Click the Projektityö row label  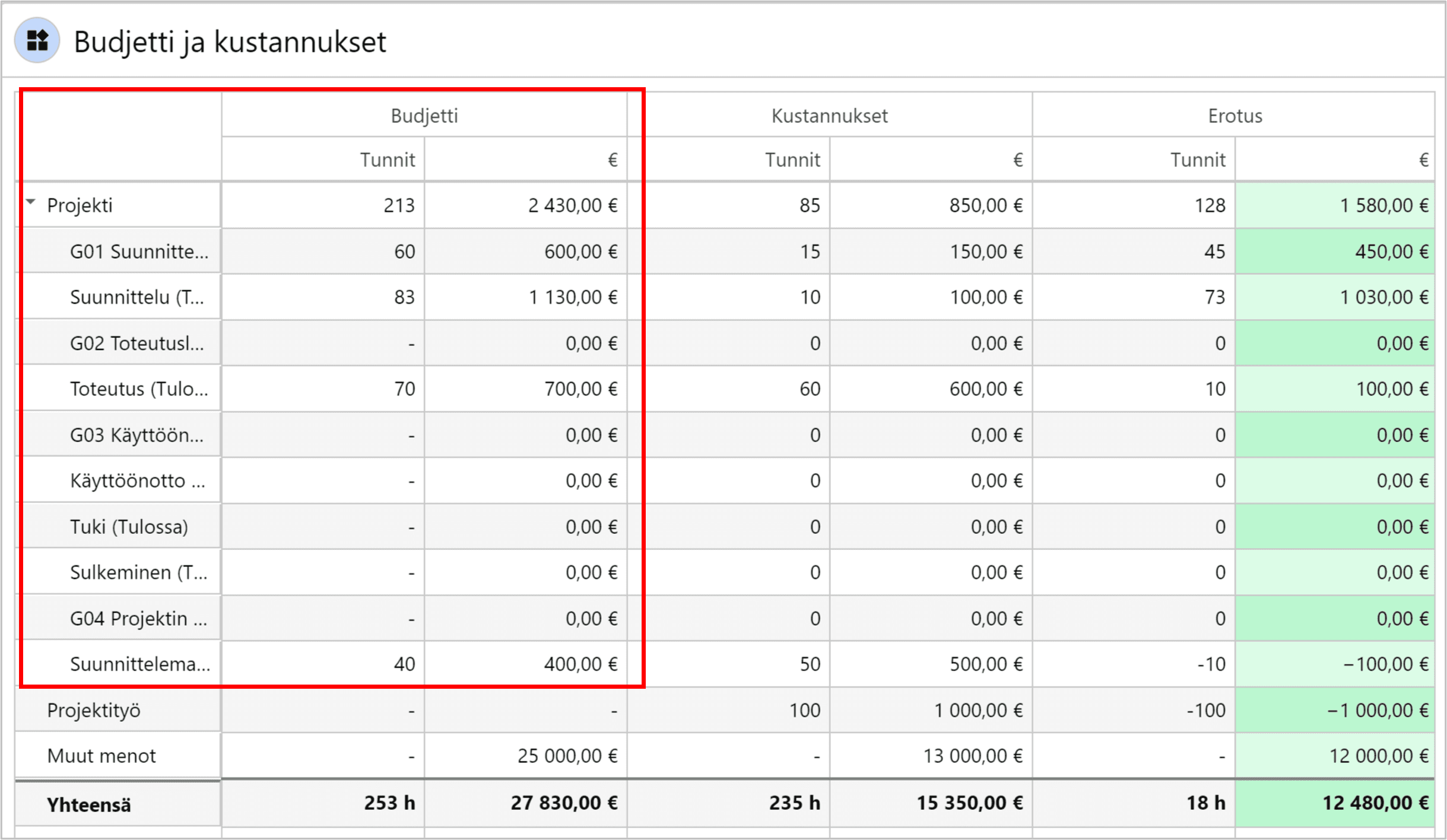[x=94, y=710]
